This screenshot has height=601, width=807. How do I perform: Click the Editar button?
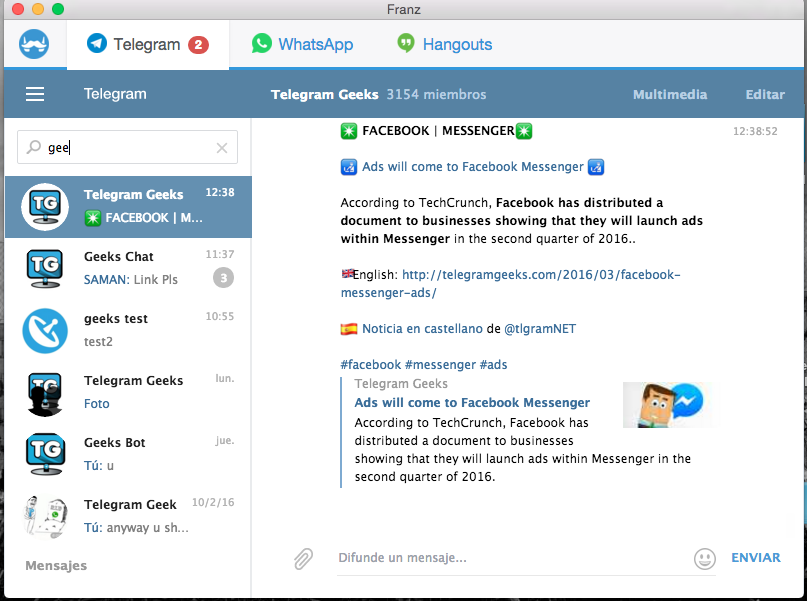(765, 95)
